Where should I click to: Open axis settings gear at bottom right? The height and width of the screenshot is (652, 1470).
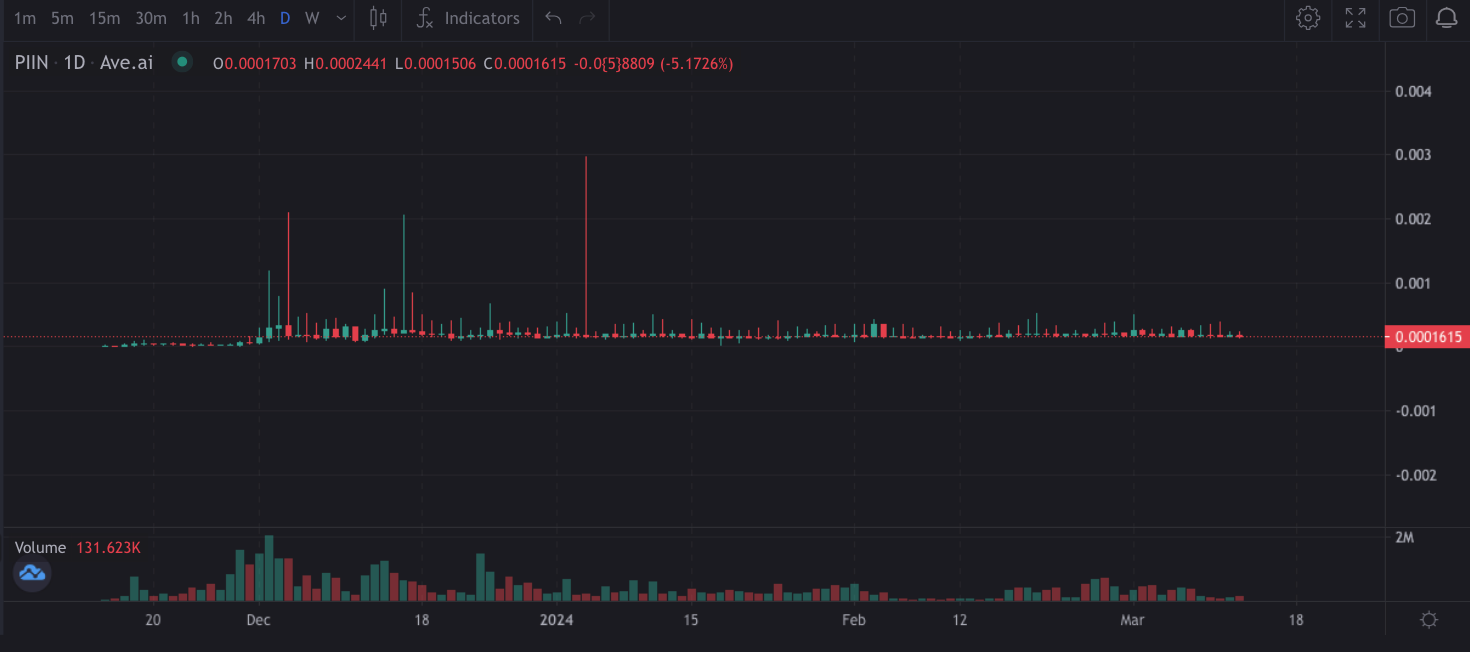(1429, 620)
